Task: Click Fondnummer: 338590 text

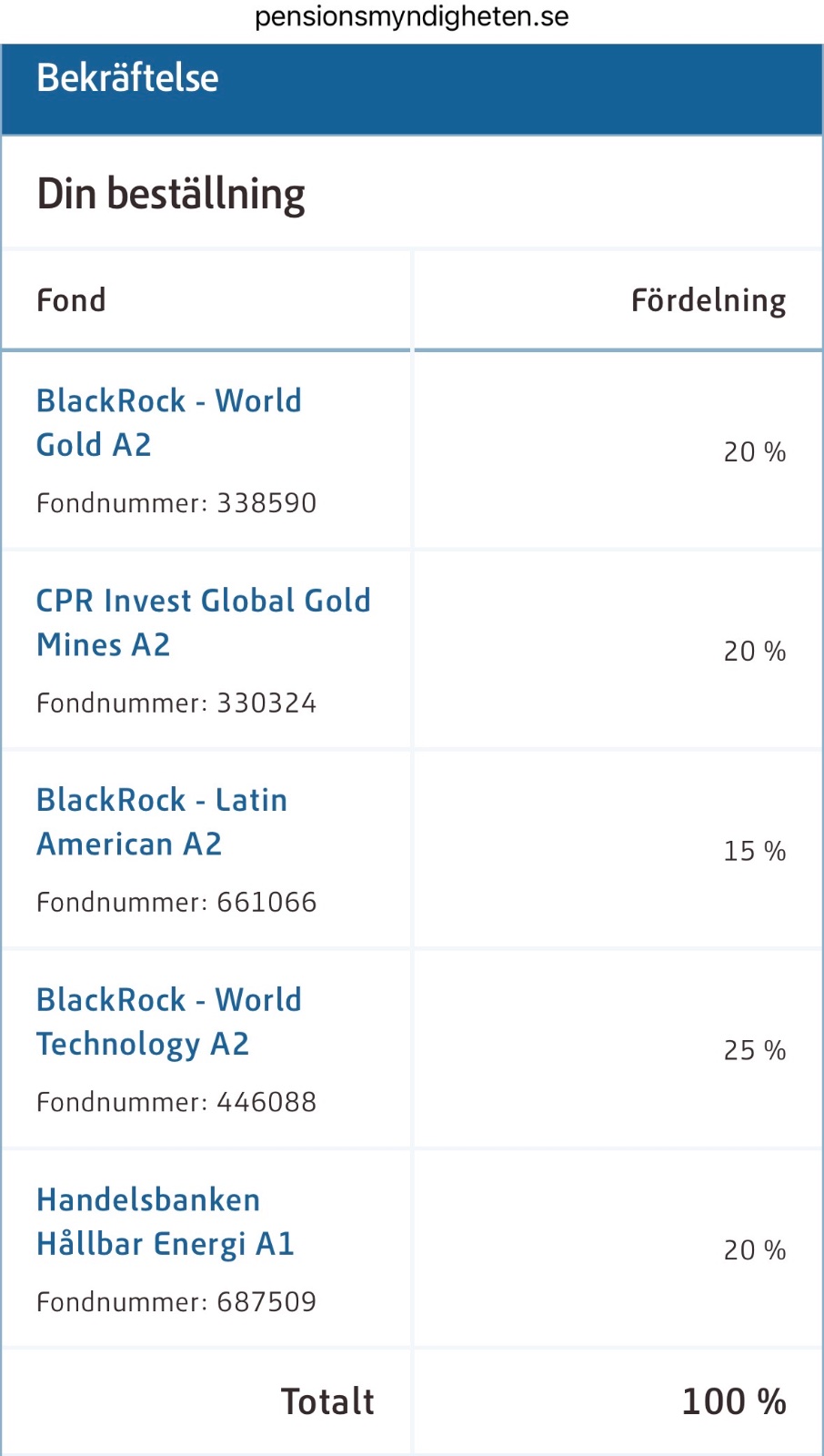Action: click(176, 502)
